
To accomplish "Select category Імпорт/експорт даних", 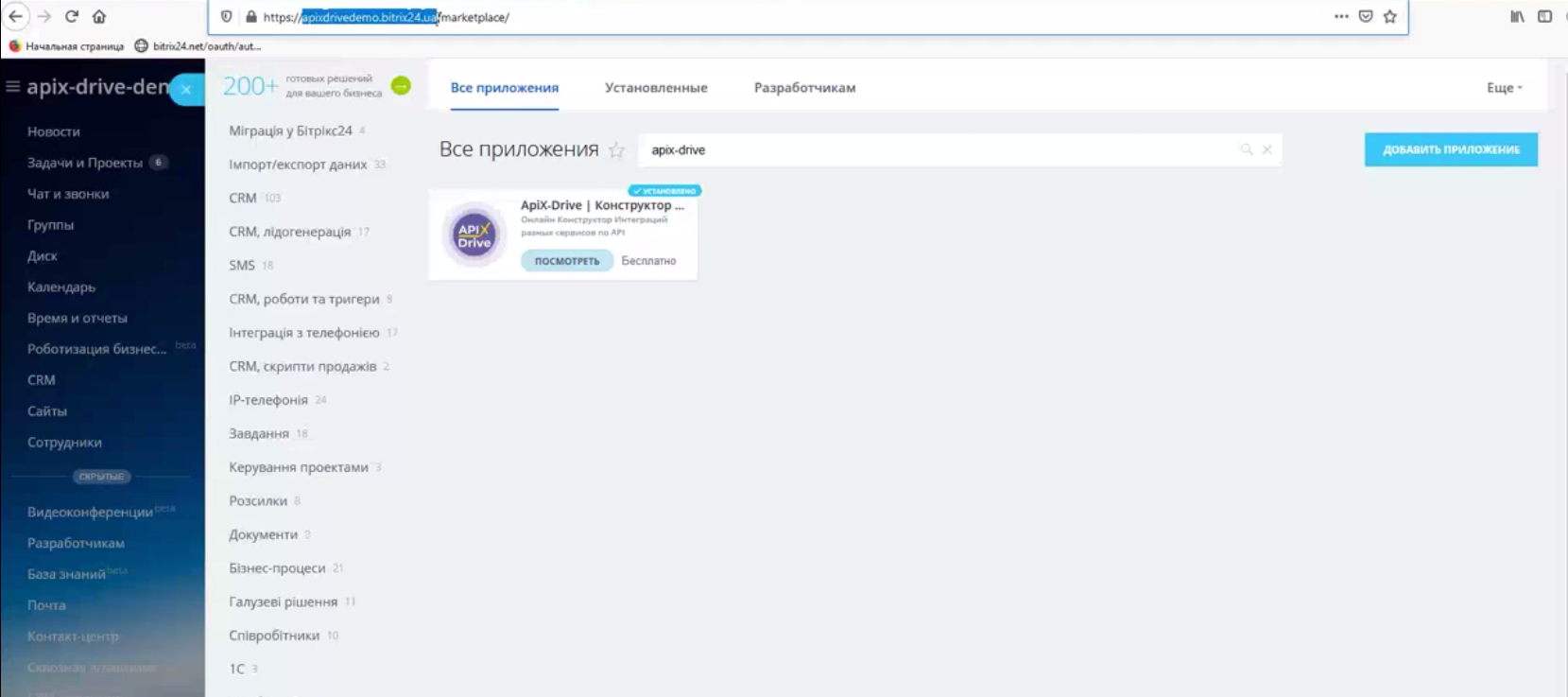I will click(x=298, y=165).
